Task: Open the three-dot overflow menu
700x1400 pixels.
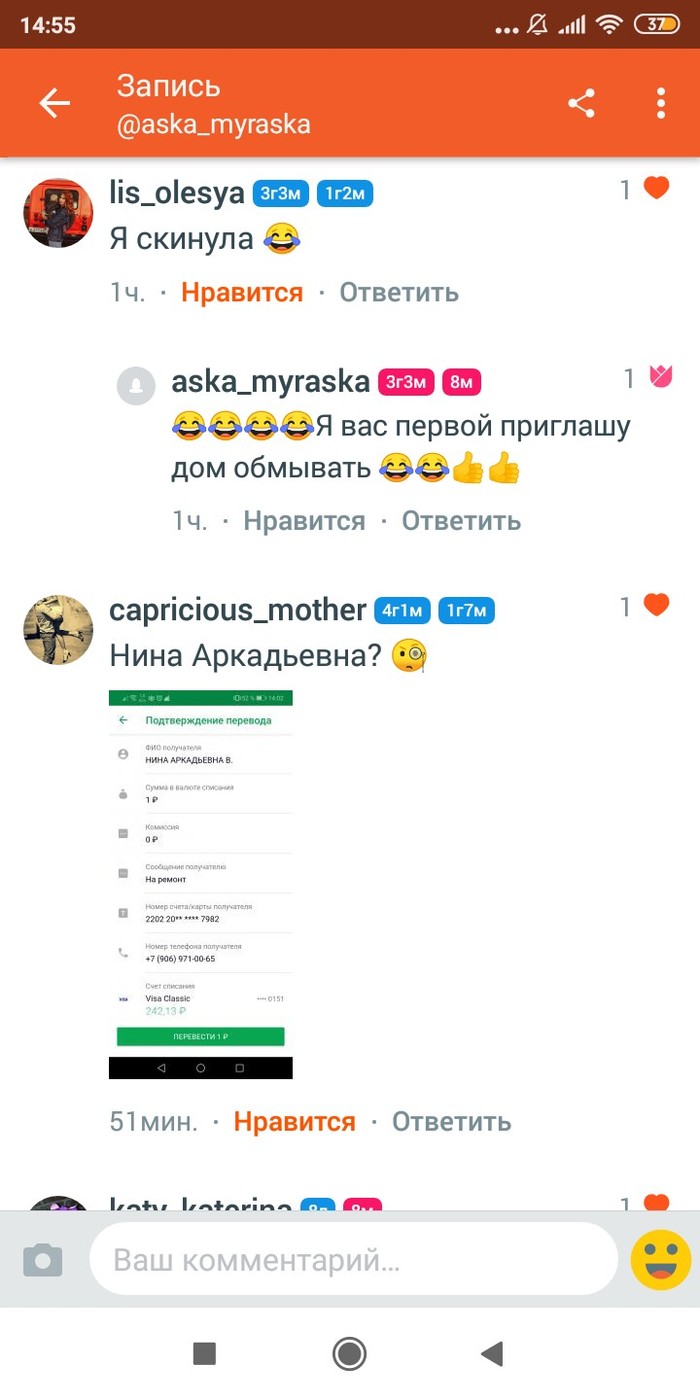Action: (661, 103)
